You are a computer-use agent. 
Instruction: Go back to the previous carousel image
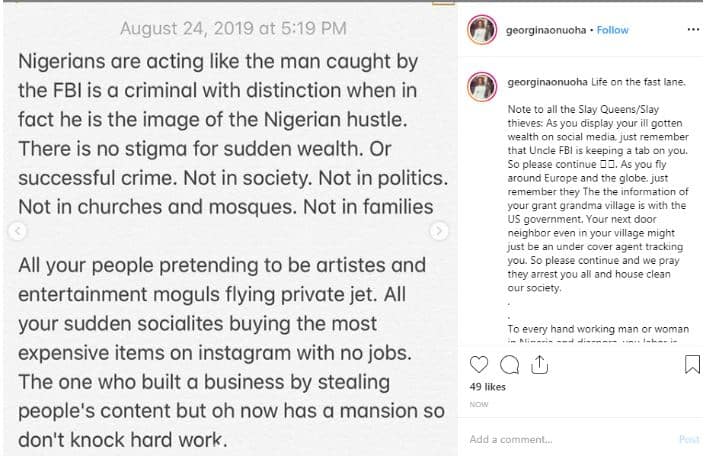15,231
